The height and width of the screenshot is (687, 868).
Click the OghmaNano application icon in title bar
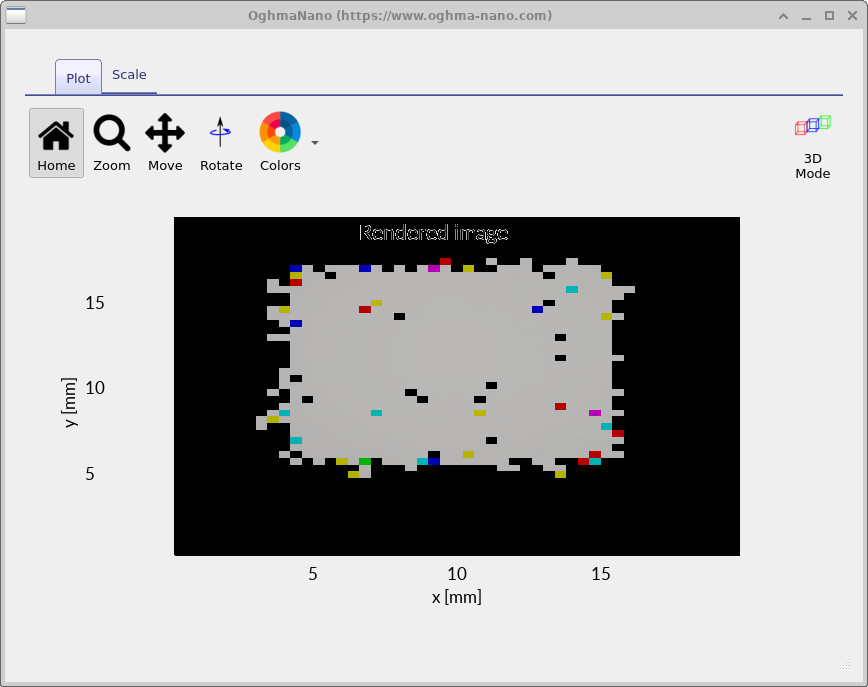[x=16, y=15]
